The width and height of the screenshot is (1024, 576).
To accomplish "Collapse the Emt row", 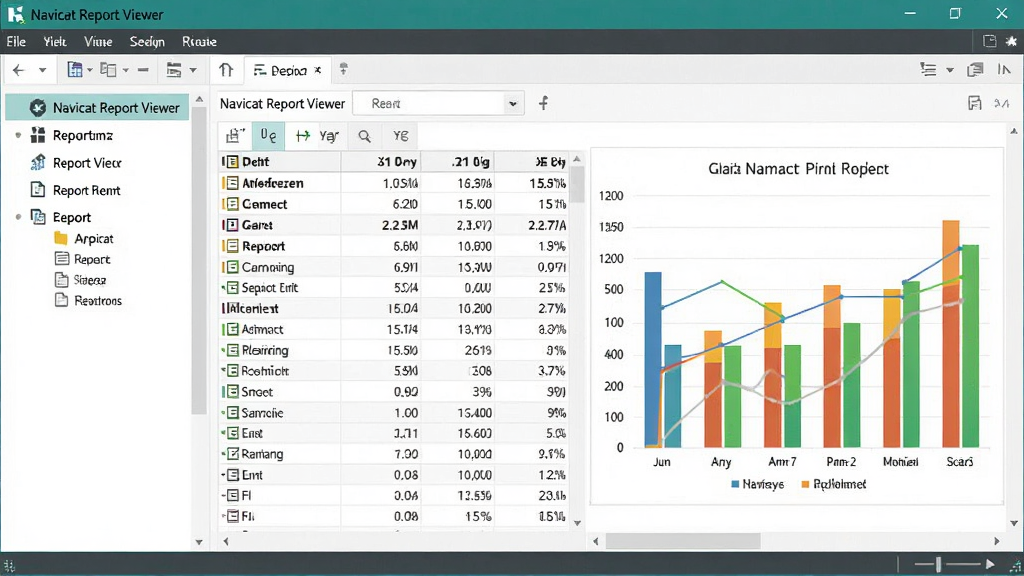I will [223, 475].
